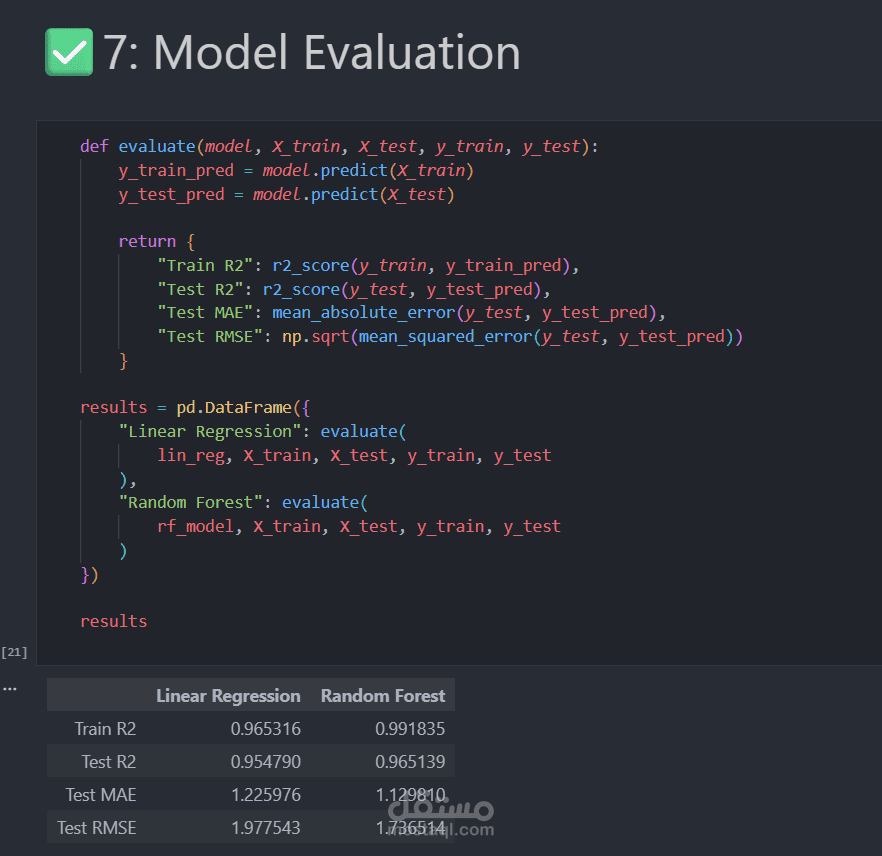882x856 pixels.
Task: Click the 'Linear Regression' column header
Action: tap(228, 696)
